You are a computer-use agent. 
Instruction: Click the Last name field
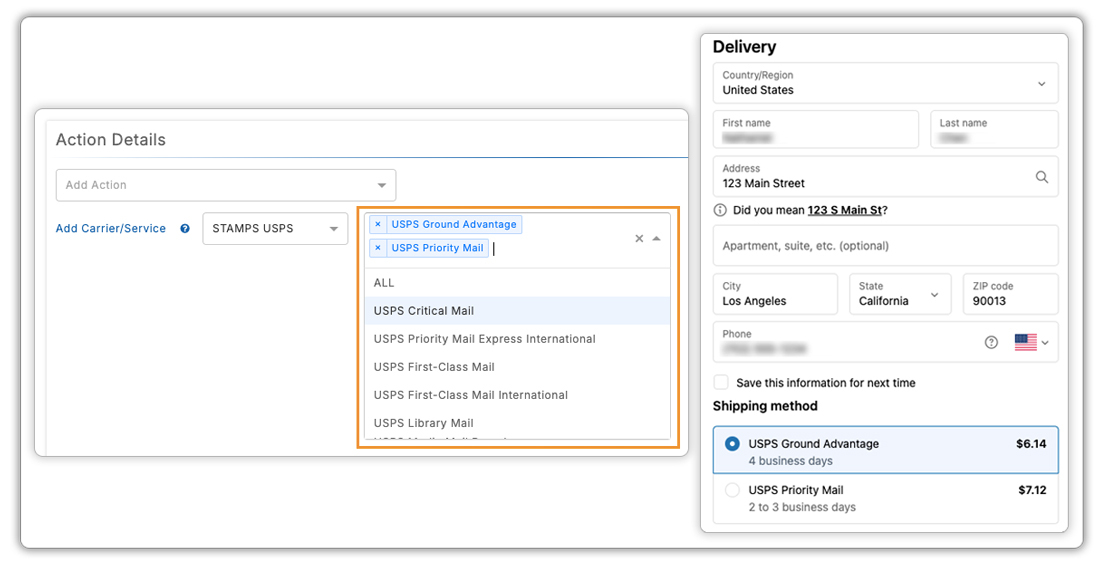(994, 129)
